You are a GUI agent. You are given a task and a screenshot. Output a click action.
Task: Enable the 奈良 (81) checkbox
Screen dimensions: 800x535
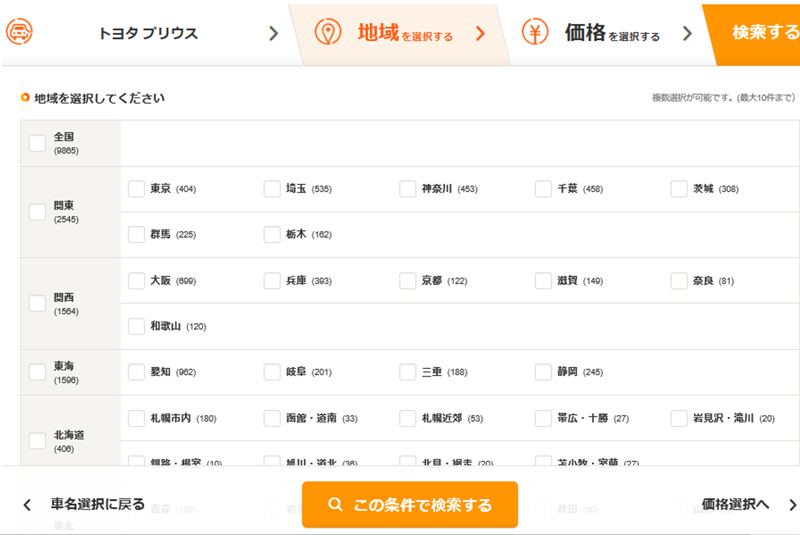[679, 281]
